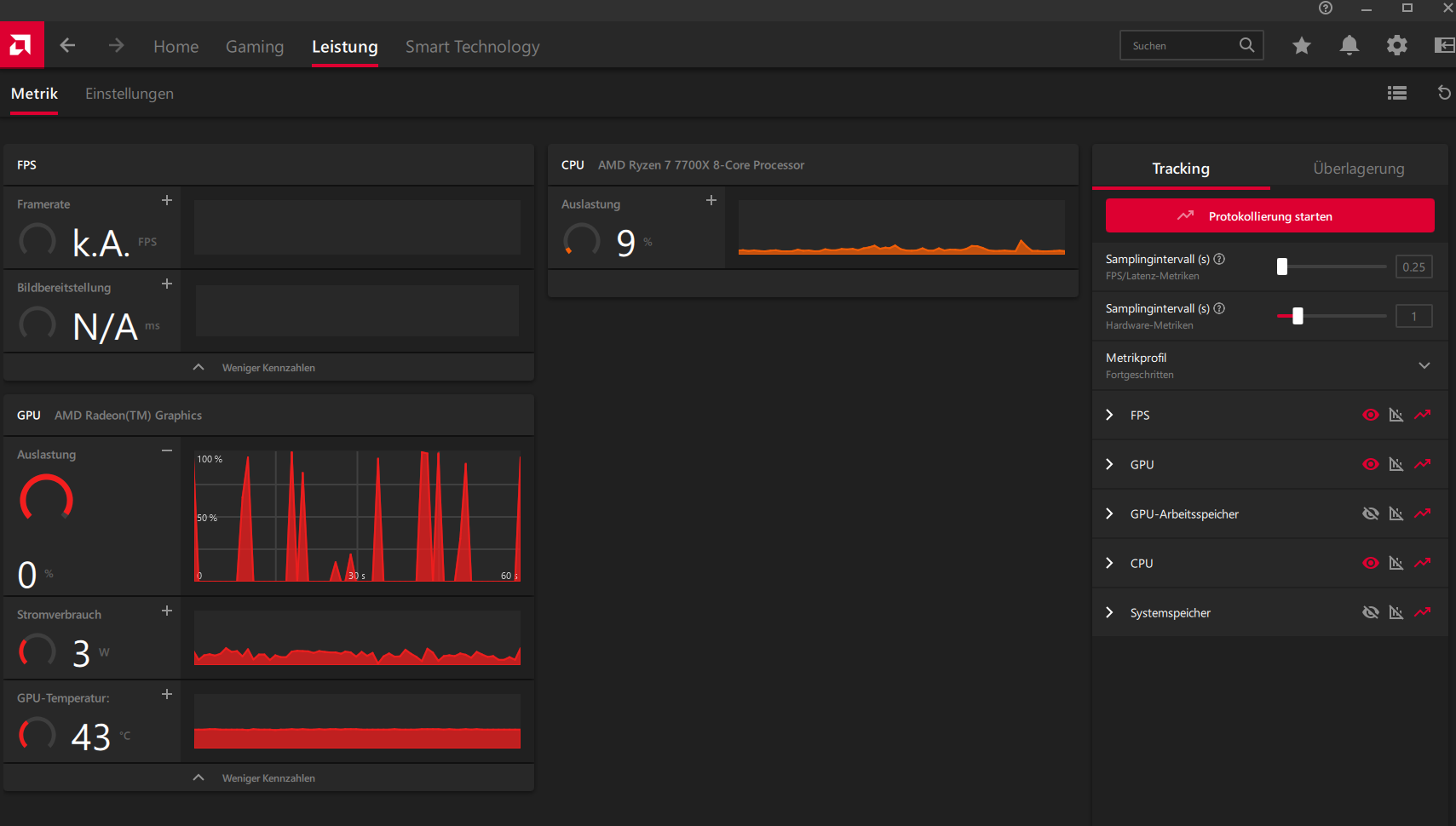Expand GPU-Temperatur graph with plus
The width and height of the screenshot is (1456, 826).
coord(167,694)
